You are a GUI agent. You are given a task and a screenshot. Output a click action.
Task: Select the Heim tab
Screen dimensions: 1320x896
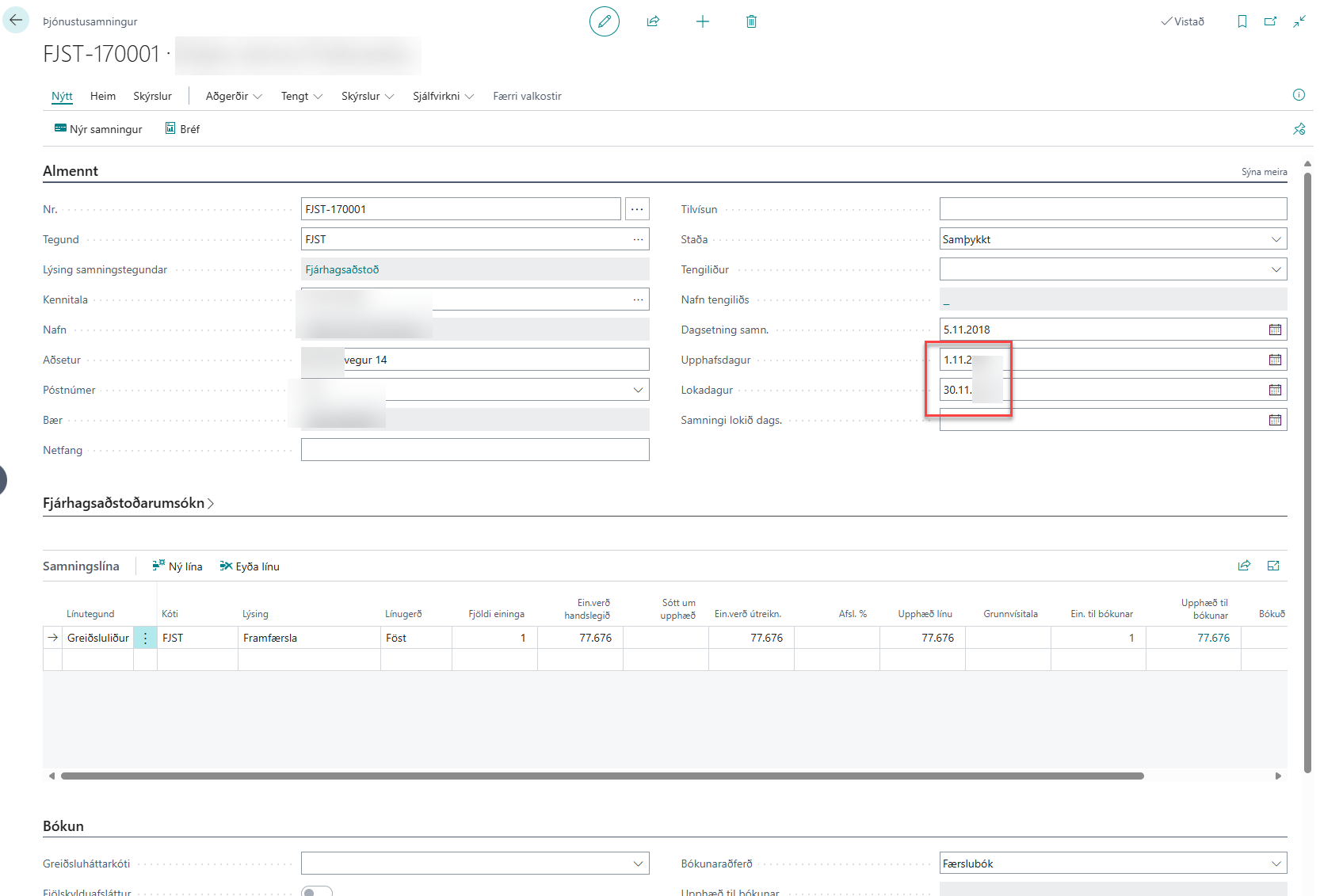click(x=103, y=96)
